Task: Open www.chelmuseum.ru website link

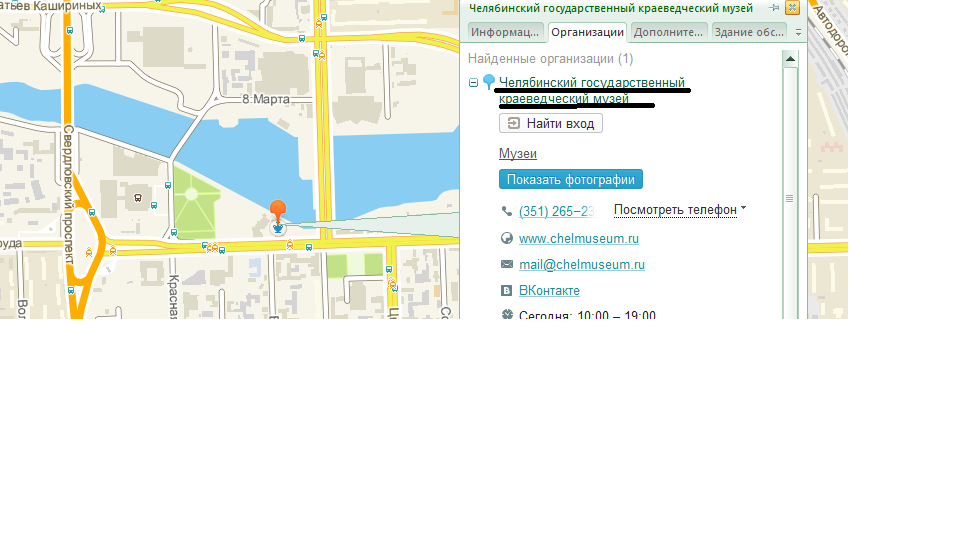Action: coord(579,238)
